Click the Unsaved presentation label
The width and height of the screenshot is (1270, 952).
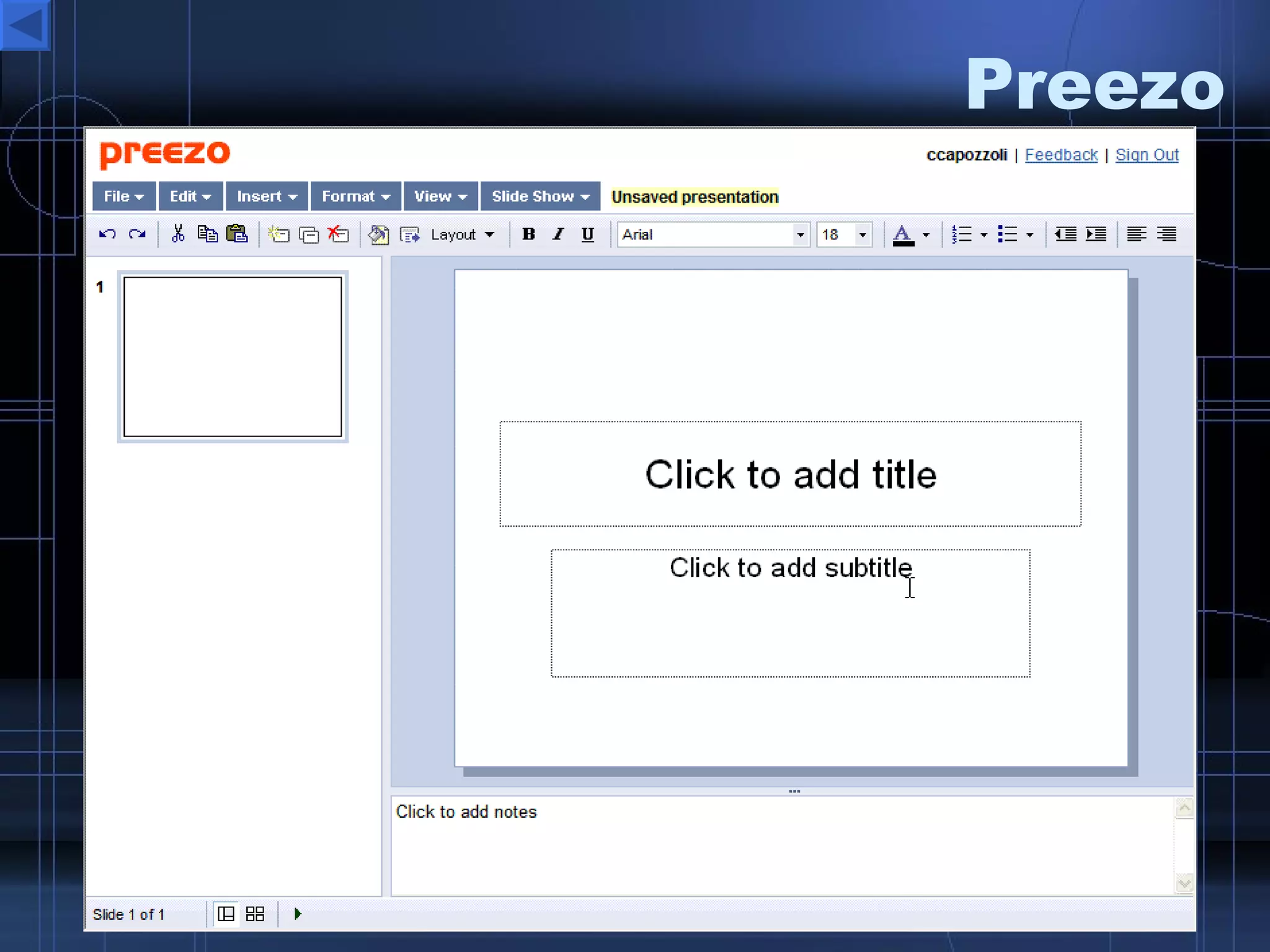pos(695,197)
